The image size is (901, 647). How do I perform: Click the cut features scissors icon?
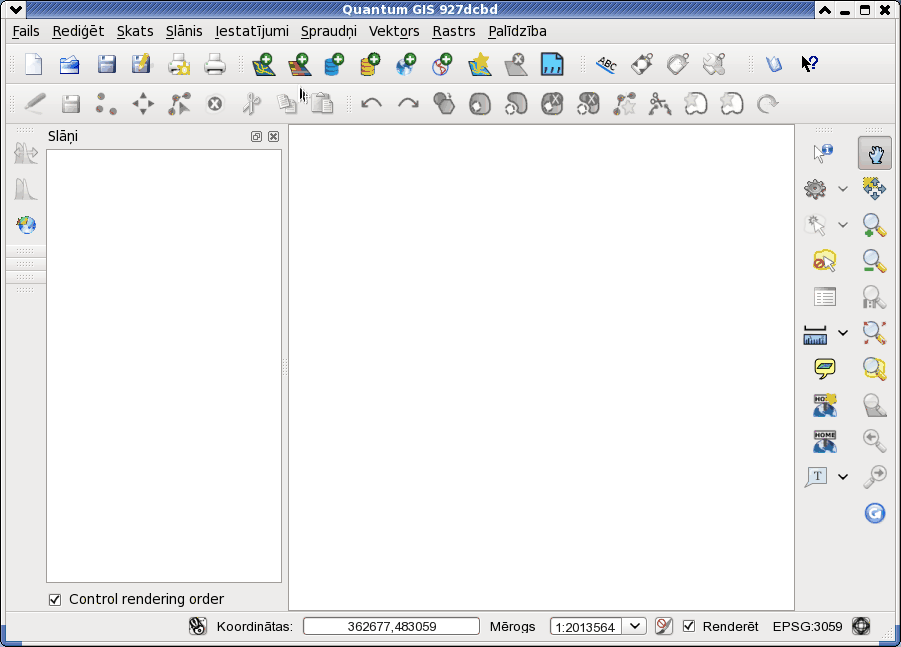click(x=251, y=103)
